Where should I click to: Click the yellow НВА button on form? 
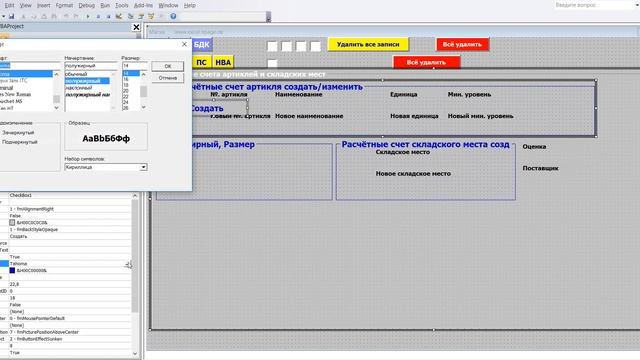pos(223,62)
